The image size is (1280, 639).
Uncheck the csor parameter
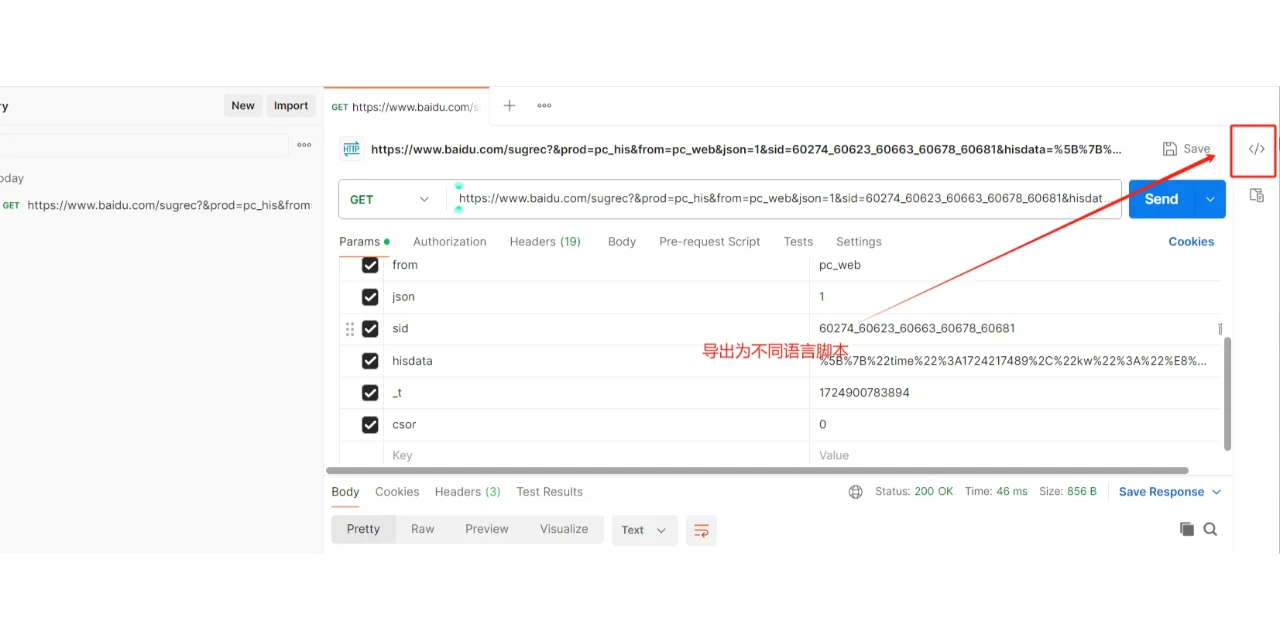(370, 424)
